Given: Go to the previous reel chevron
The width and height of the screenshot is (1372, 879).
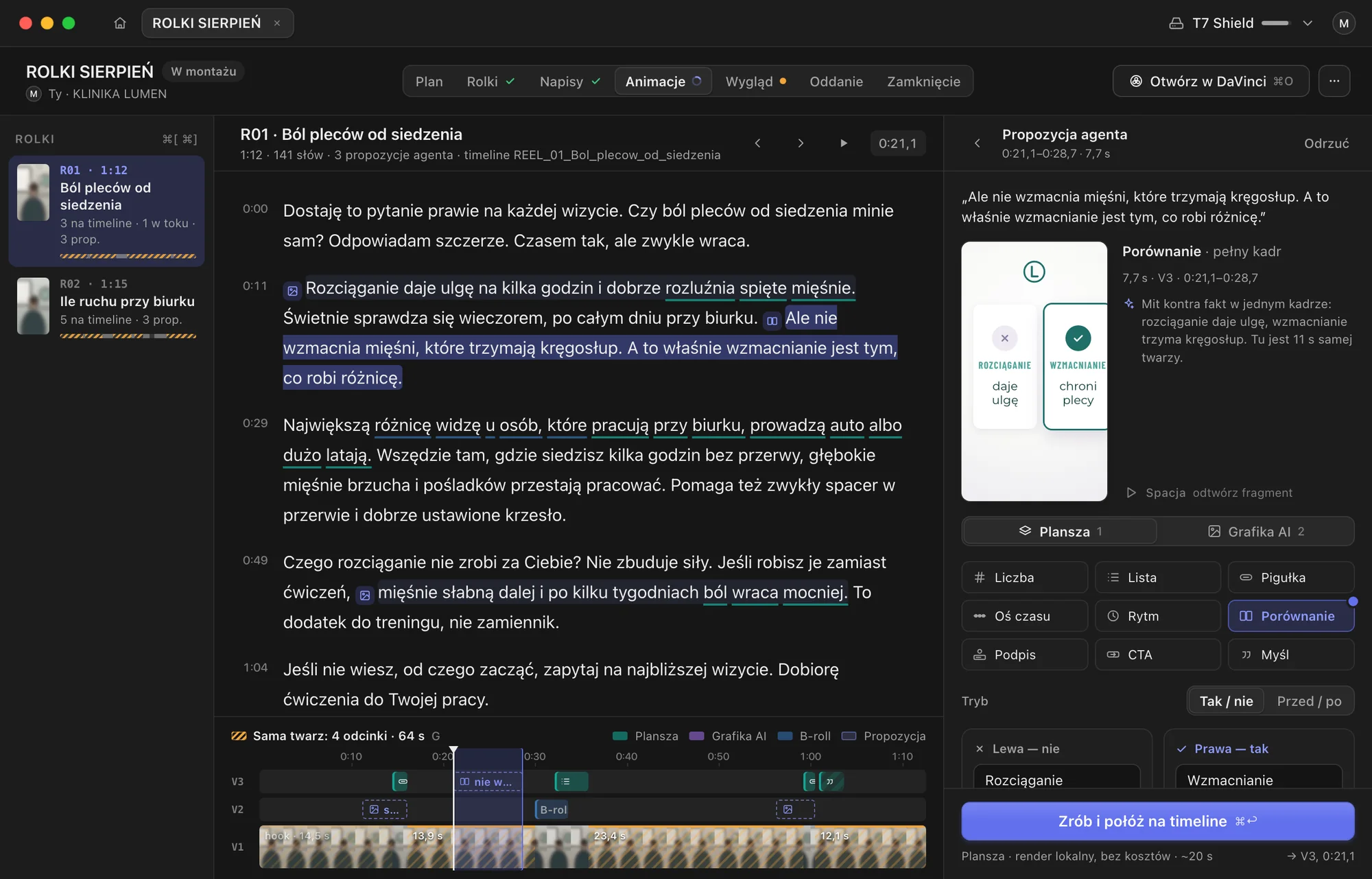Looking at the screenshot, I should tap(757, 143).
